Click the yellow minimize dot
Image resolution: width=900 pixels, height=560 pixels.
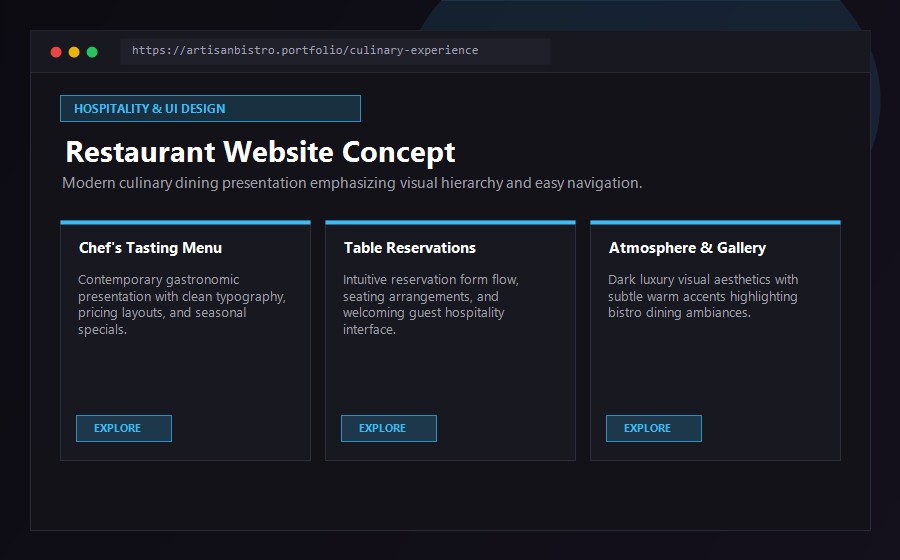(74, 52)
